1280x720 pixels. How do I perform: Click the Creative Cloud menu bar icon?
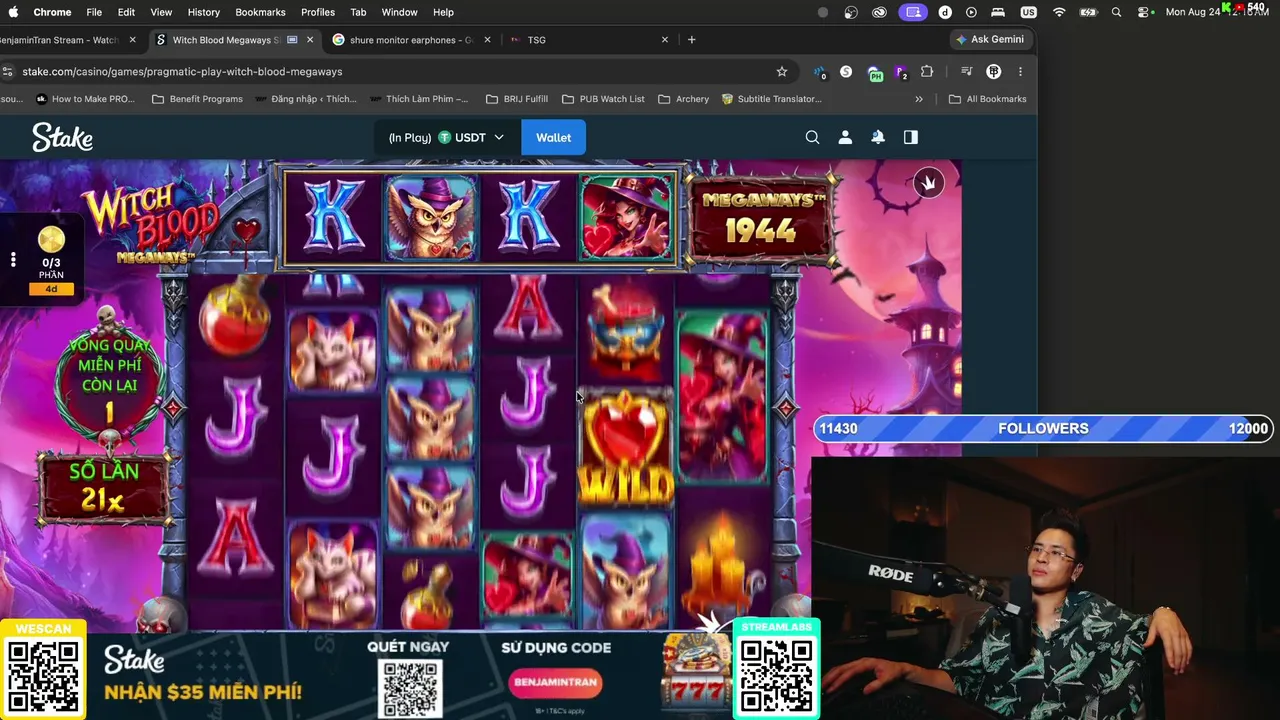(879, 12)
